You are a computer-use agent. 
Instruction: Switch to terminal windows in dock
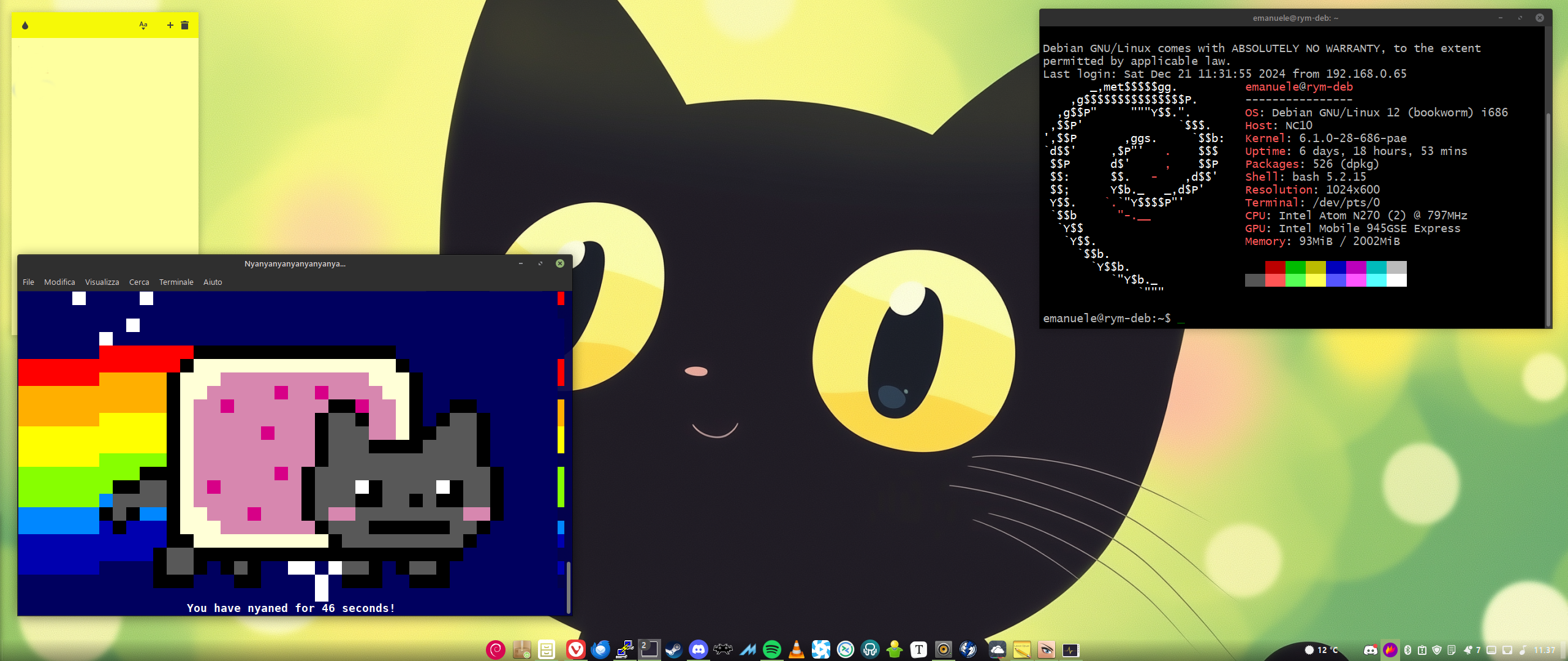tap(649, 649)
